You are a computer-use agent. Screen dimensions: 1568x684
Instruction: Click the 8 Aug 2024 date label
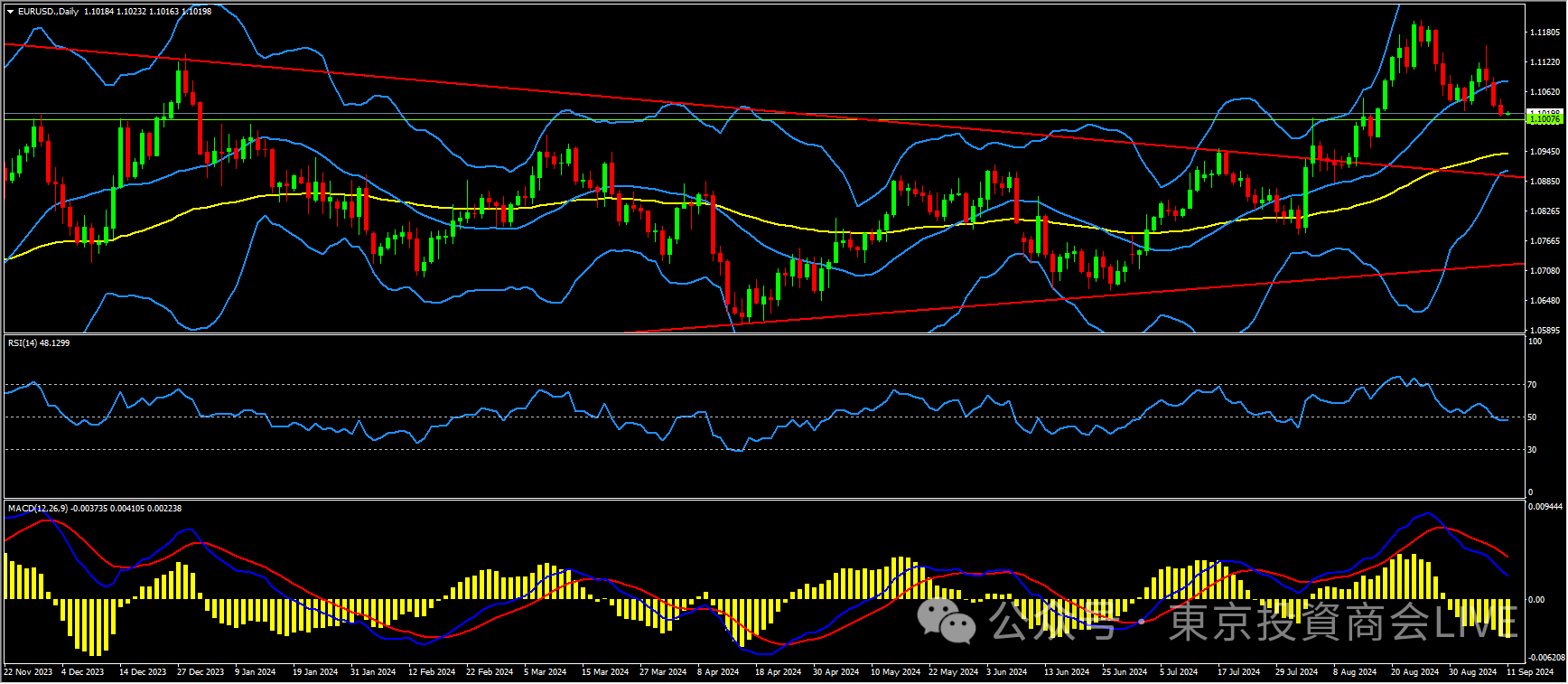pos(1355,672)
